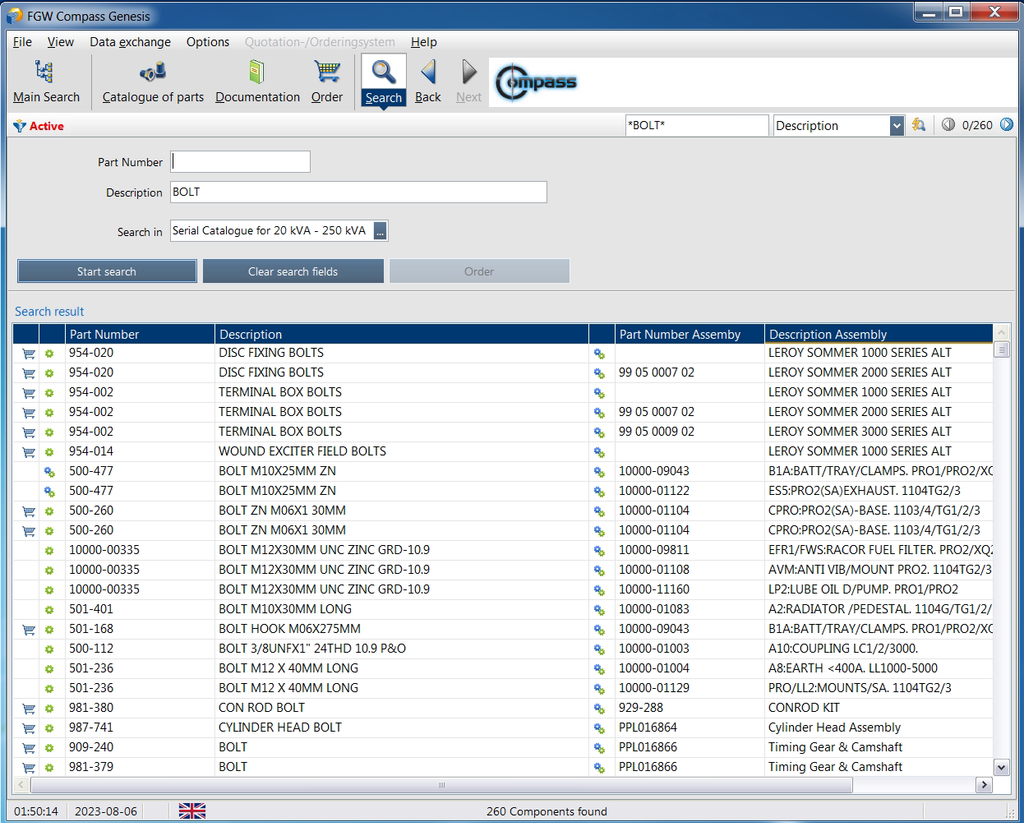Go to previous match using grey arrow

click(x=948, y=126)
